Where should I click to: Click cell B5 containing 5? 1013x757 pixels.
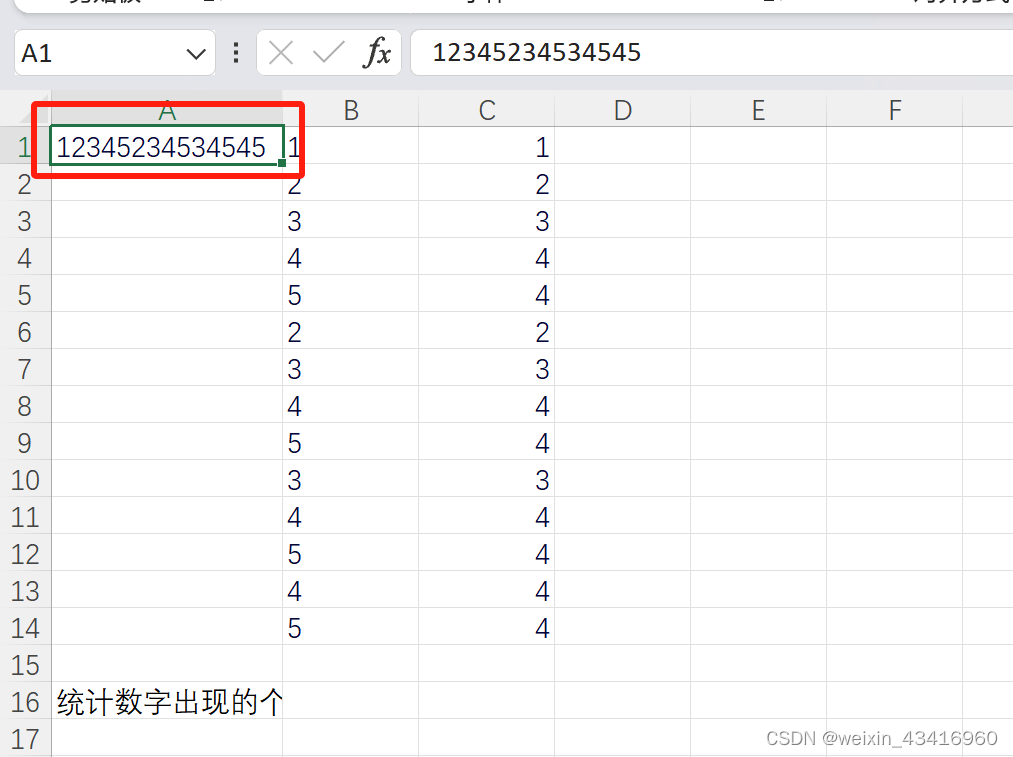click(x=351, y=296)
